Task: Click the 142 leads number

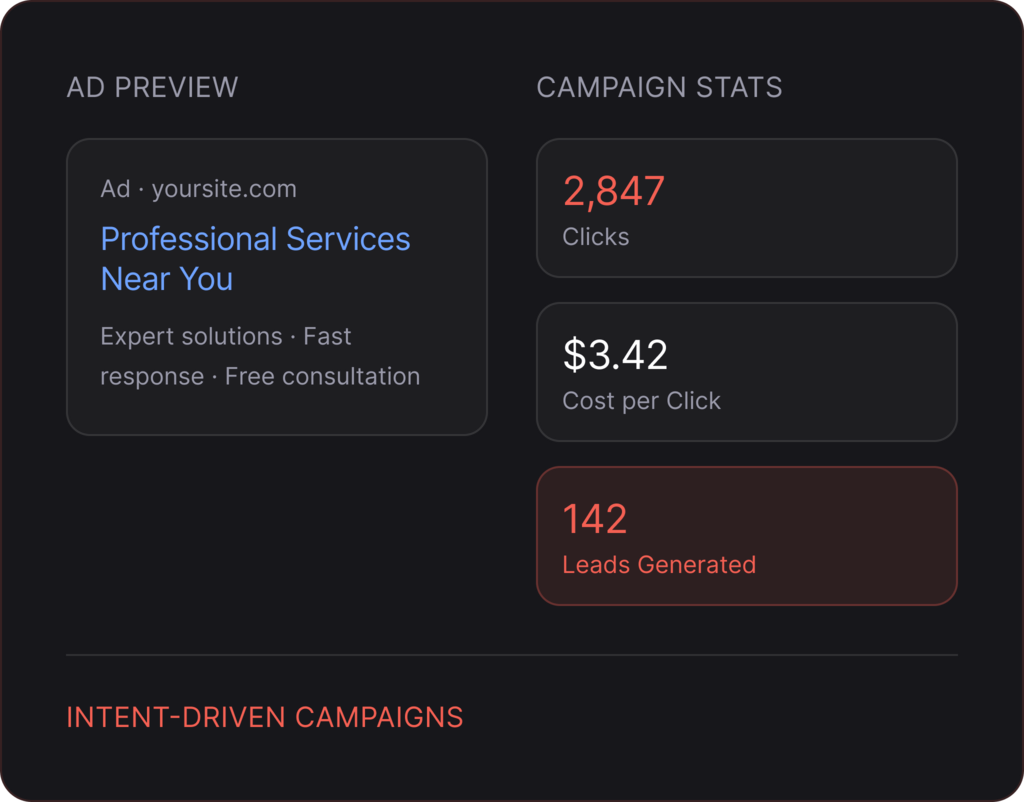Action: (x=595, y=519)
